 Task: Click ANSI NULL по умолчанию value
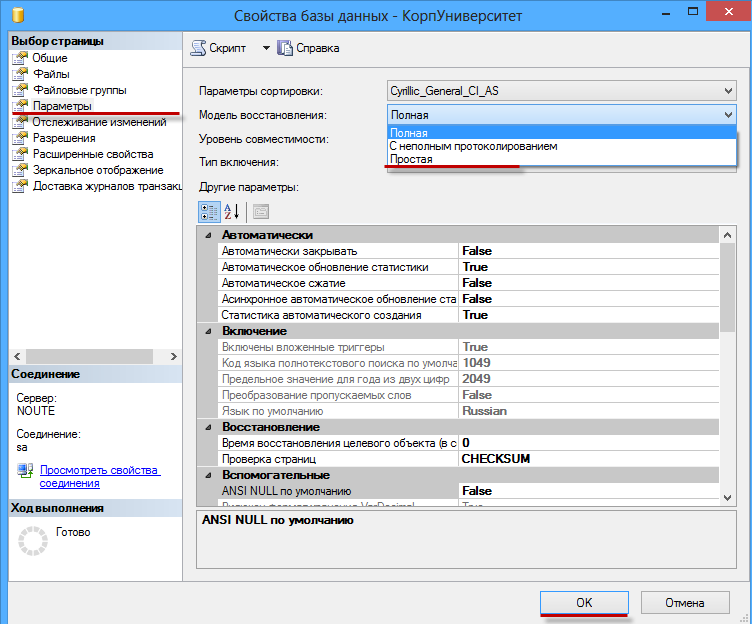pyautogui.click(x=588, y=491)
